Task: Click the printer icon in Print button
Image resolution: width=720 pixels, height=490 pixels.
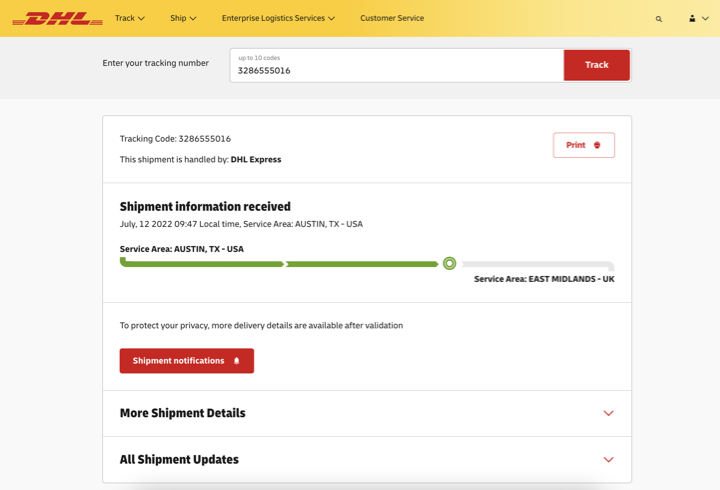Action: click(597, 145)
